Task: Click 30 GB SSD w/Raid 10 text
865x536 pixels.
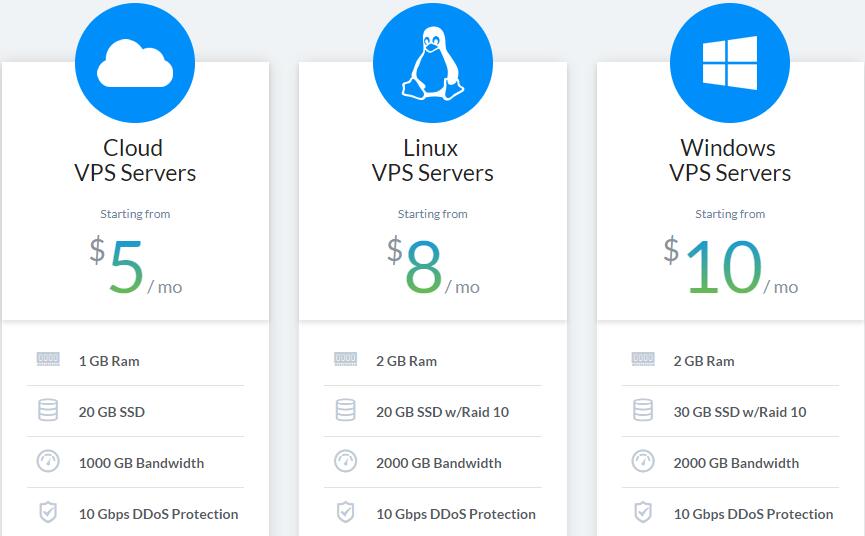Action: click(x=740, y=412)
